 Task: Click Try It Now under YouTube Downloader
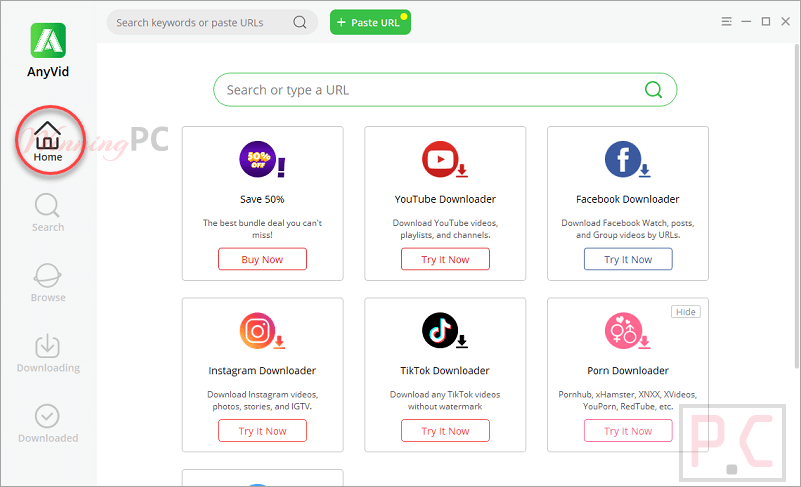click(x=445, y=259)
